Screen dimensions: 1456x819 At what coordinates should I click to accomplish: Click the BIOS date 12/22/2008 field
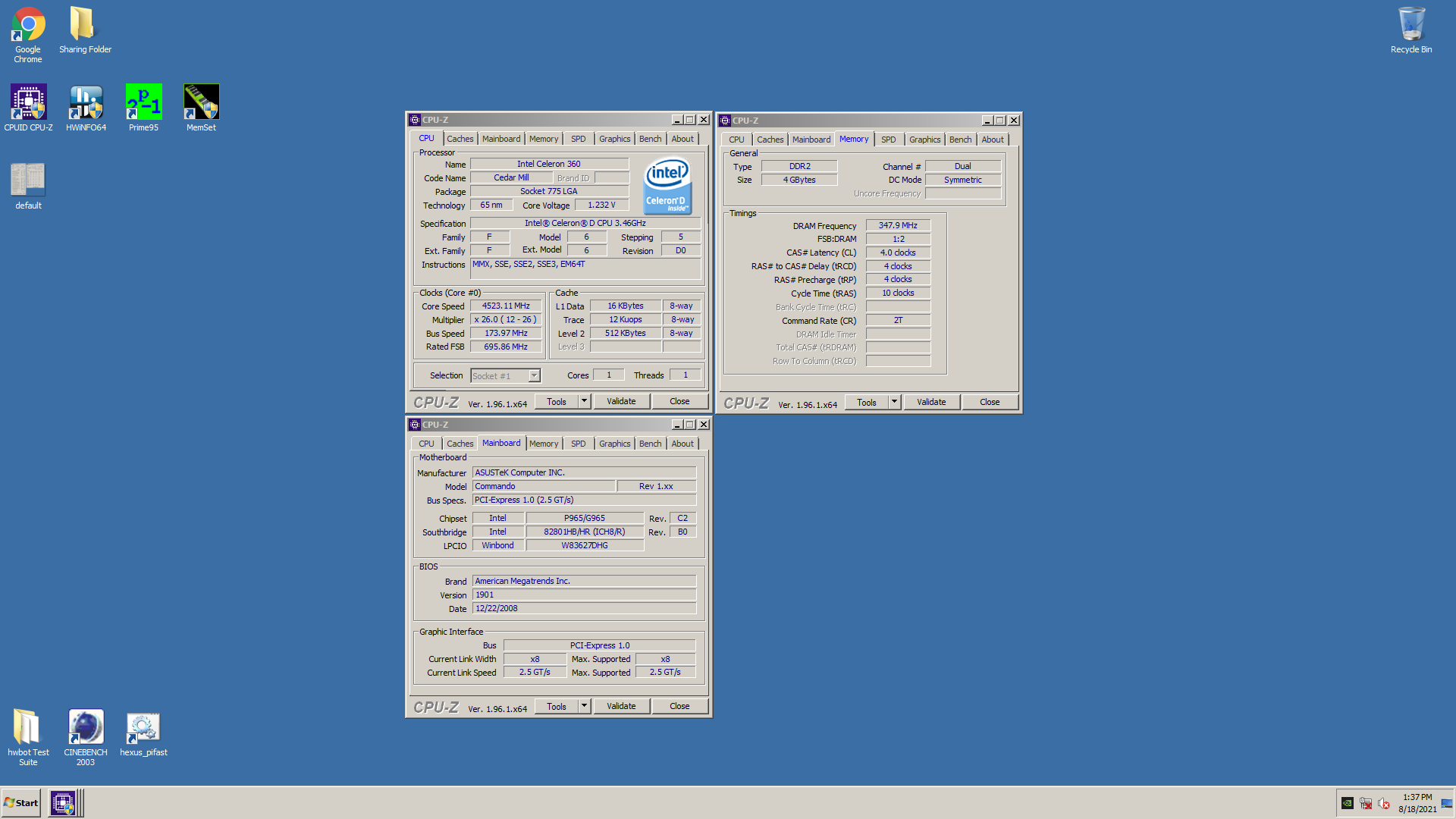(584, 608)
